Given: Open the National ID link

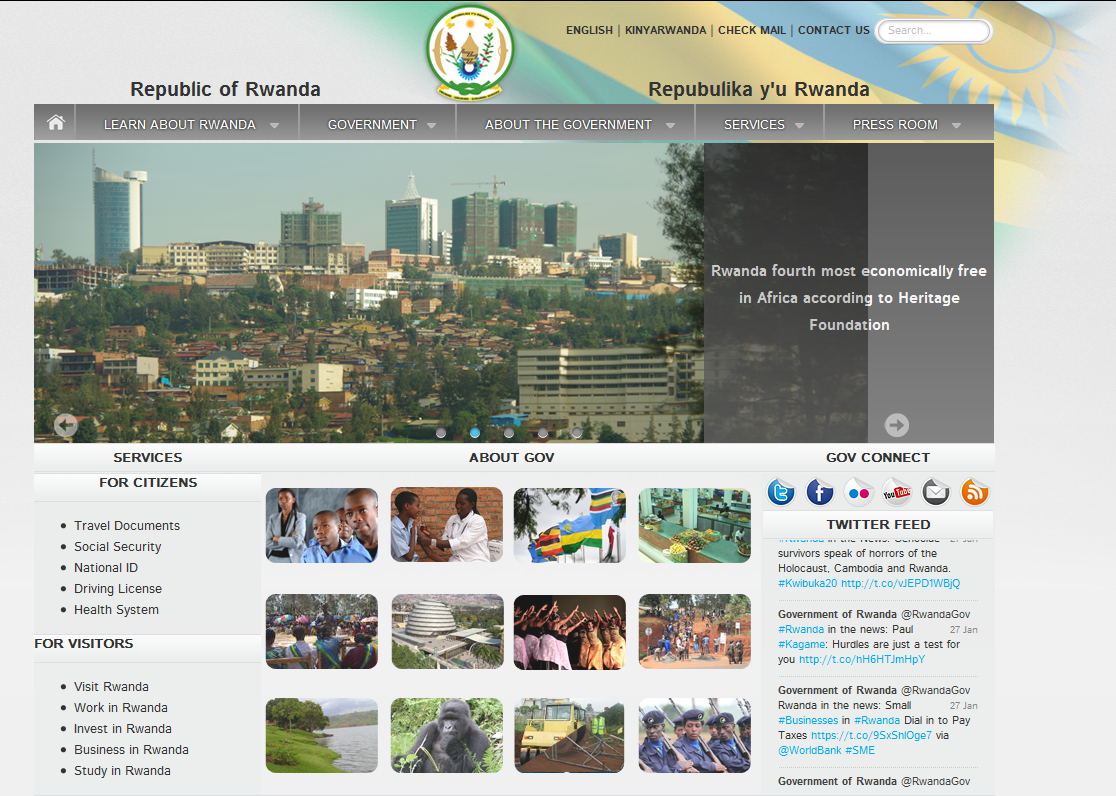Looking at the screenshot, I should tap(106, 567).
